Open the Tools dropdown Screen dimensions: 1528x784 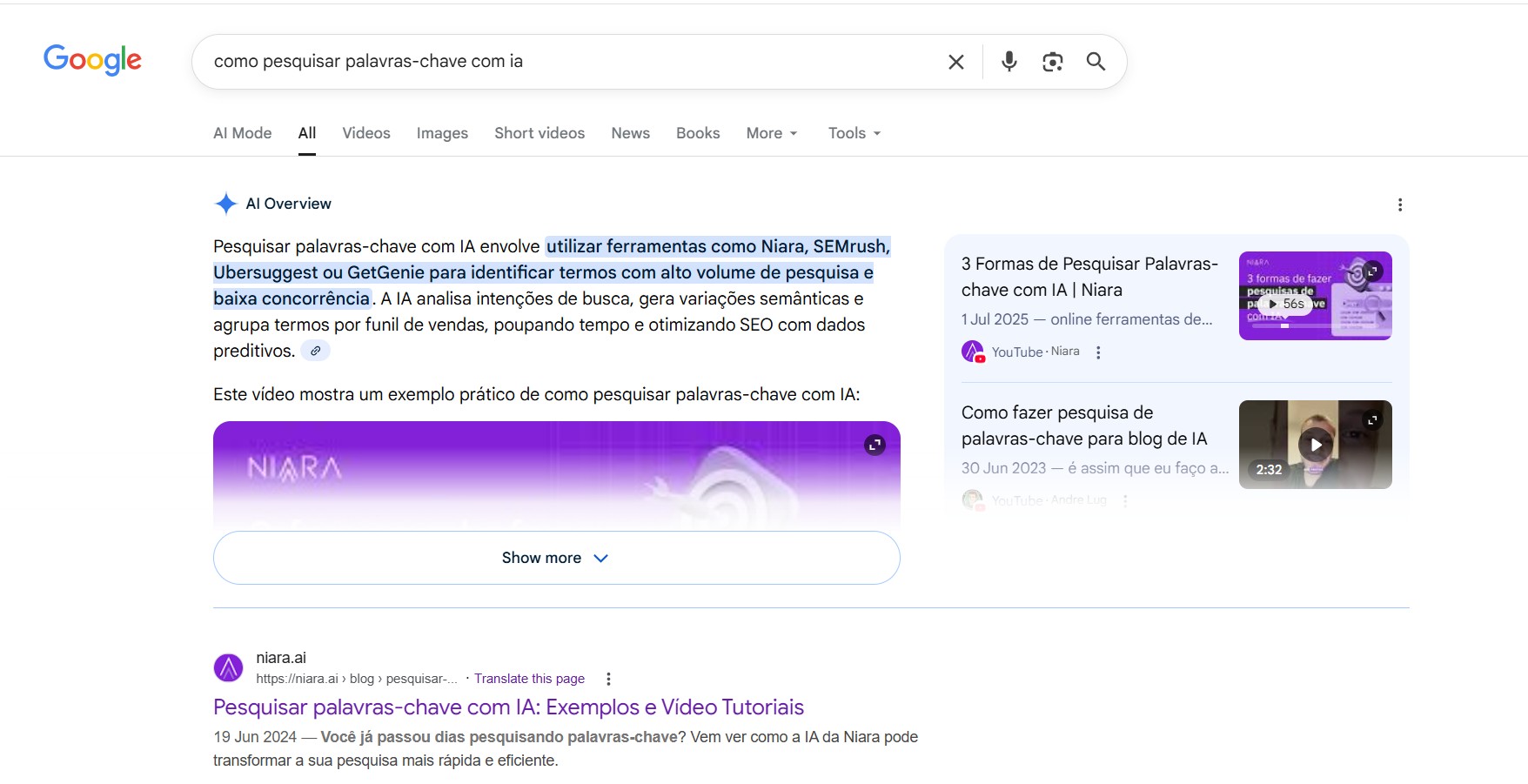(x=854, y=133)
